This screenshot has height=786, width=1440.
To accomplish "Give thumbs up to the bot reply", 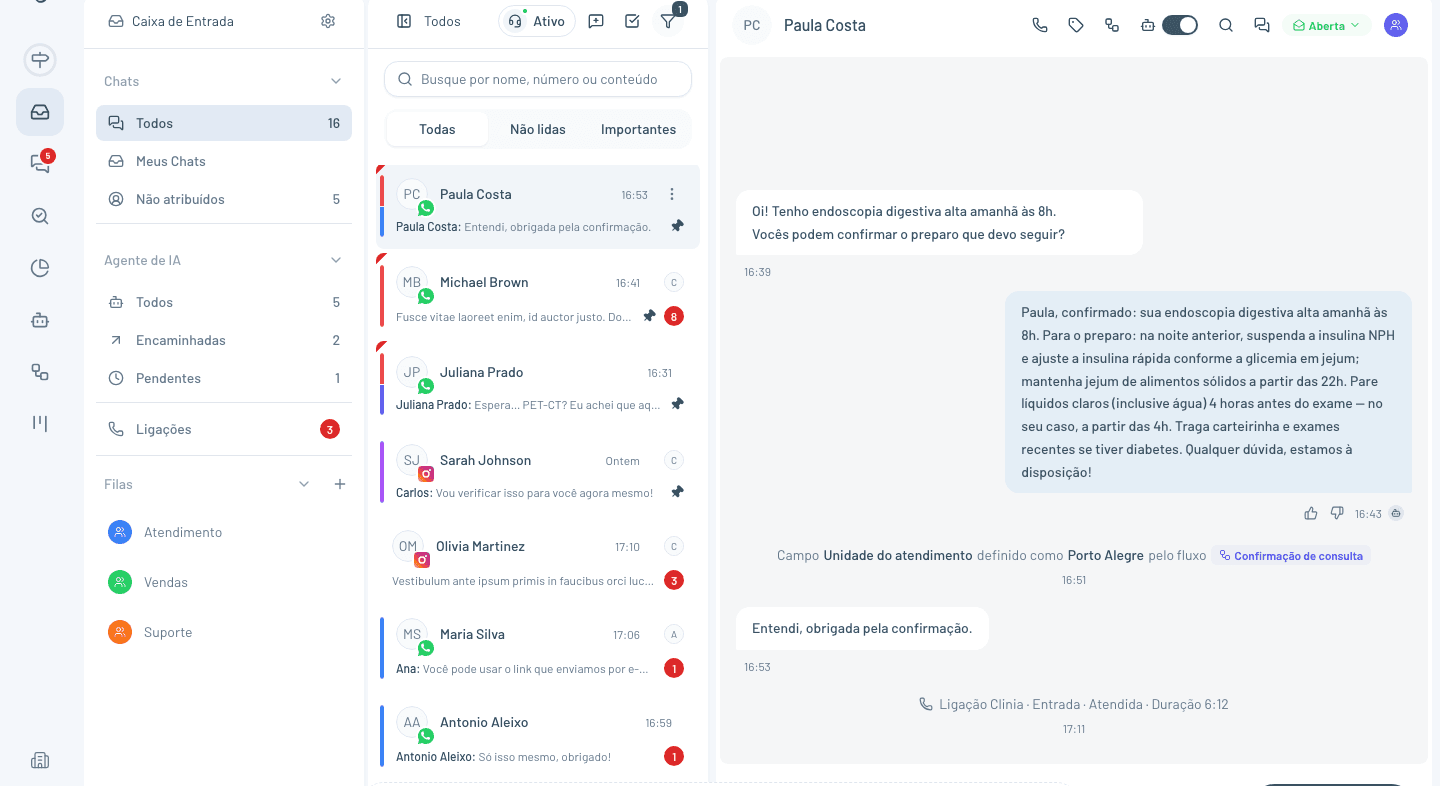I will (x=1311, y=513).
